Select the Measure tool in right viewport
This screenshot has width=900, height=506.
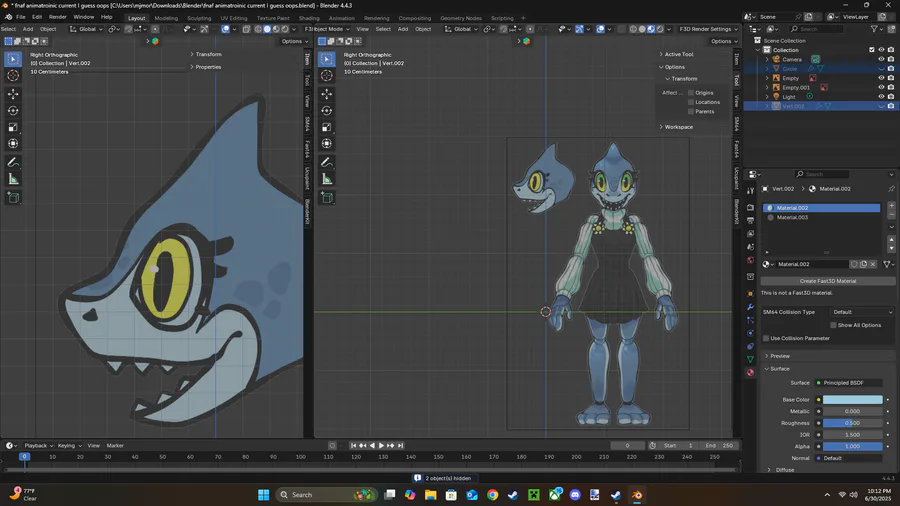click(327, 180)
